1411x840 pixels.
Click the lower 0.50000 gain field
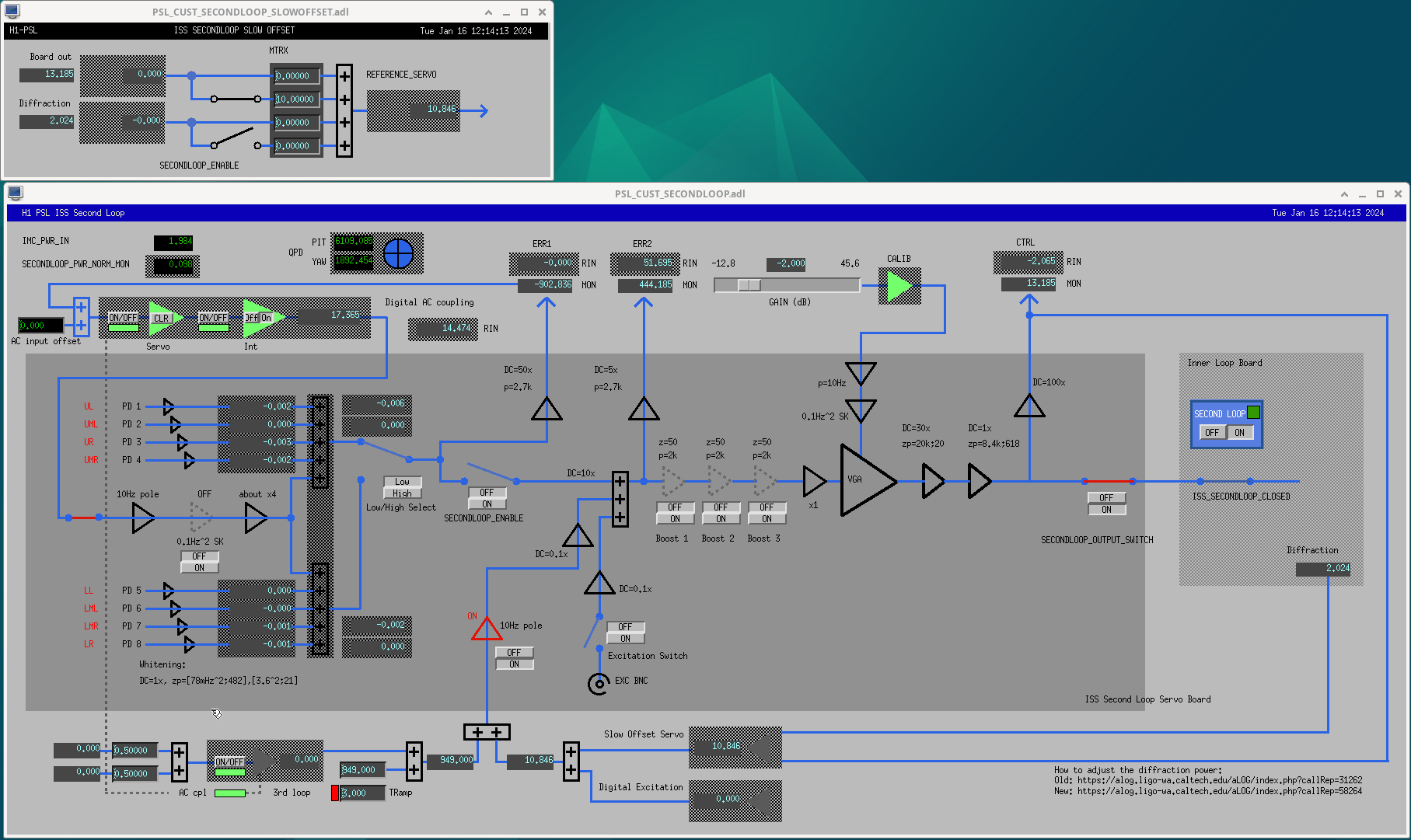[x=134, y=774]
